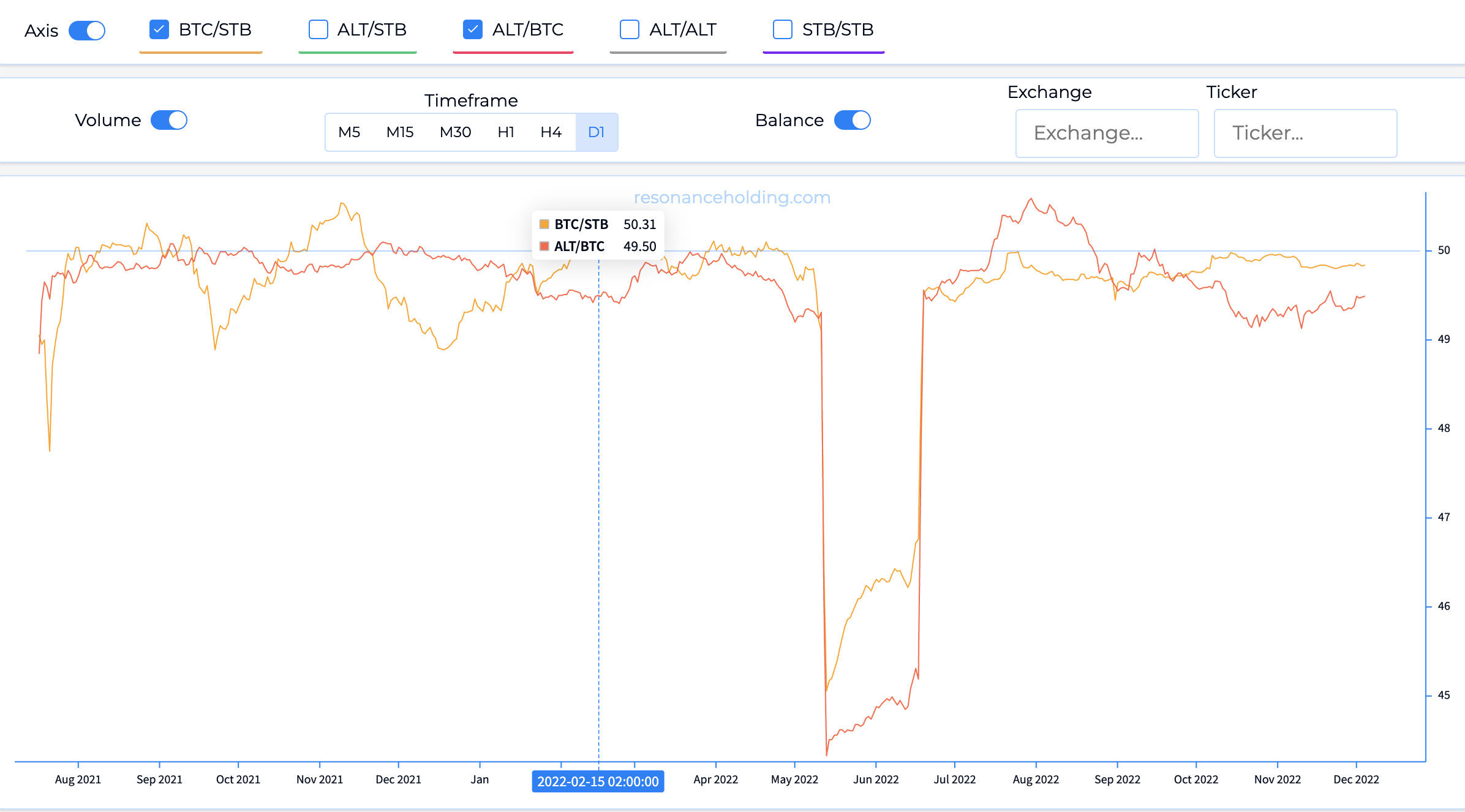1465x812 pixels.
Task: Click the red ALT/BTC tooltip swatch
Action: 544,246
